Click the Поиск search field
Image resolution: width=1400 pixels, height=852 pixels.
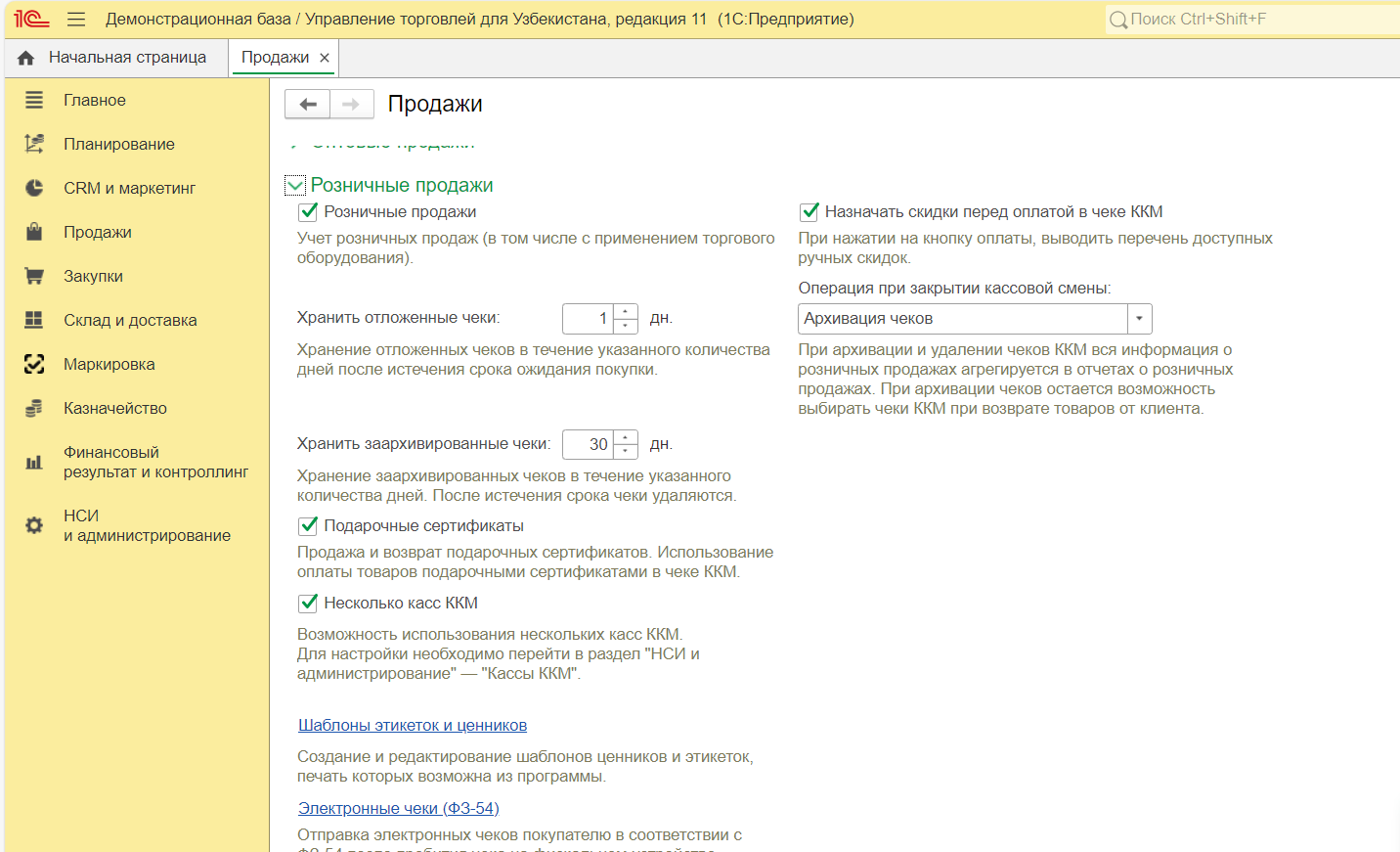point(1251,20)
